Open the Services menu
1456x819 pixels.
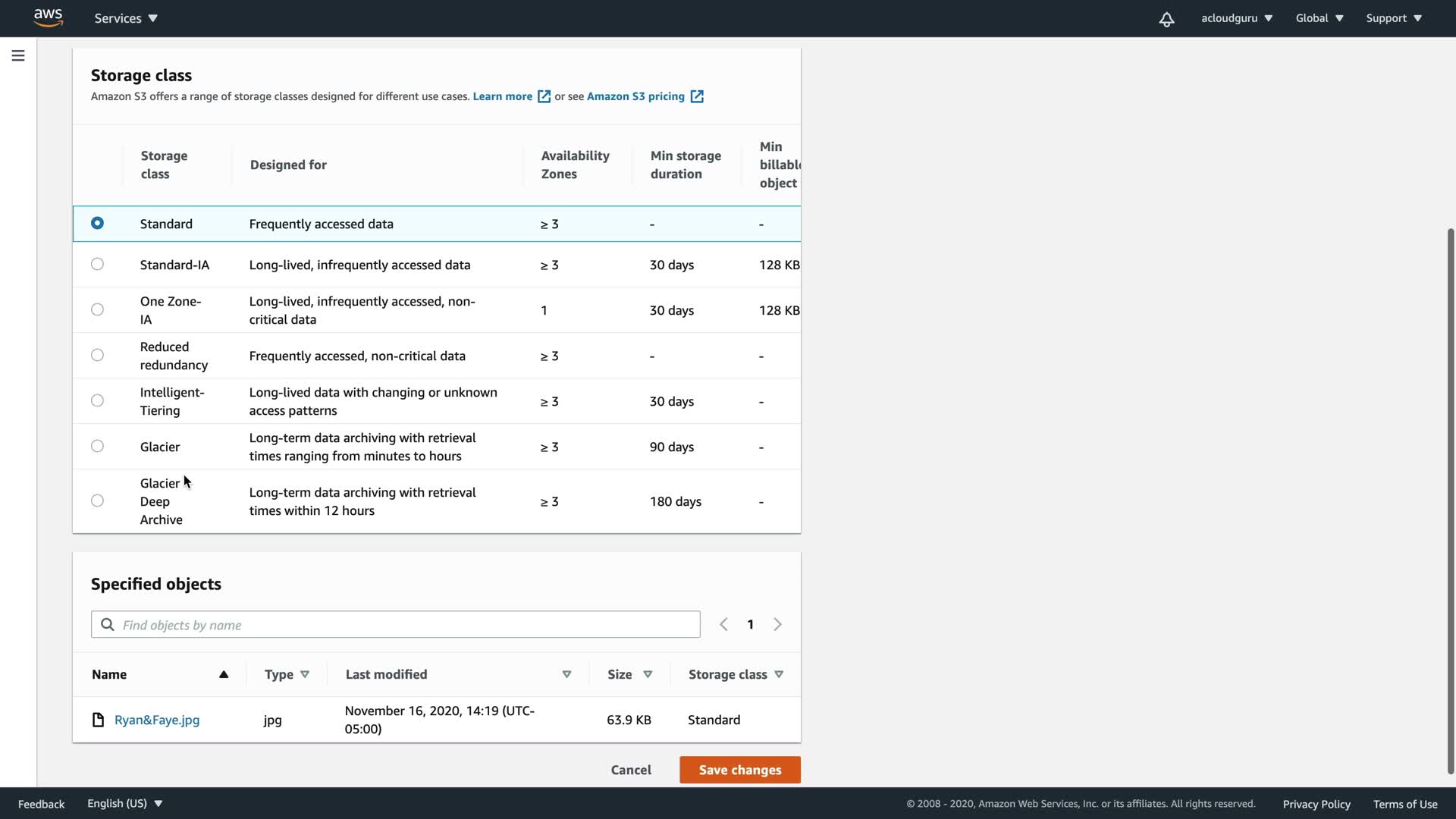click(126, 18)
